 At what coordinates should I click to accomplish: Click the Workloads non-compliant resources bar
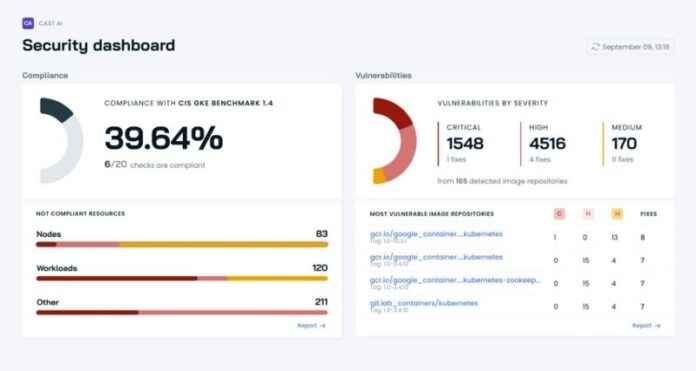click(182, 279)
